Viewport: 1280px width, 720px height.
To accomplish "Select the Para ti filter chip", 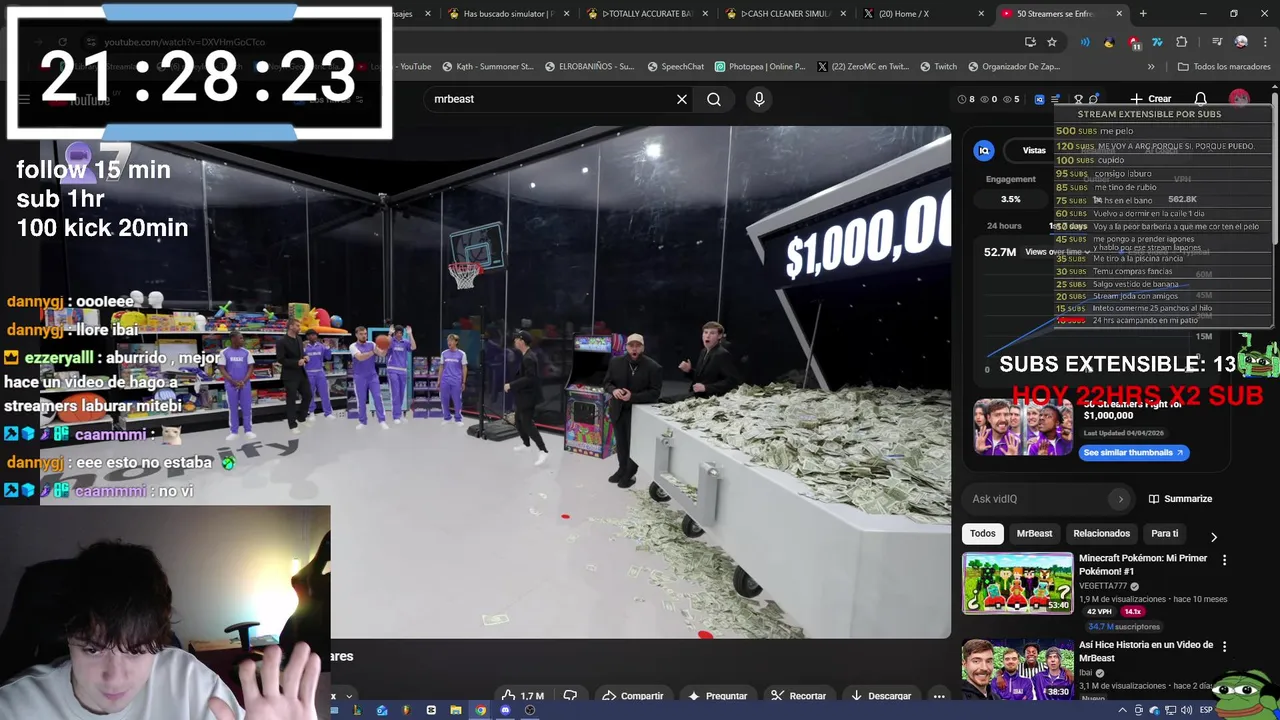I will [x=1164, y=534].
